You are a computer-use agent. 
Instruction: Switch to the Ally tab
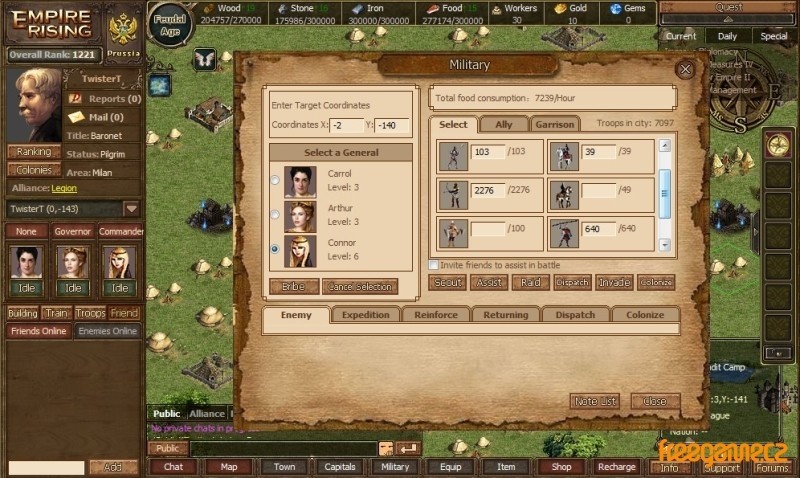pos(504,124)
